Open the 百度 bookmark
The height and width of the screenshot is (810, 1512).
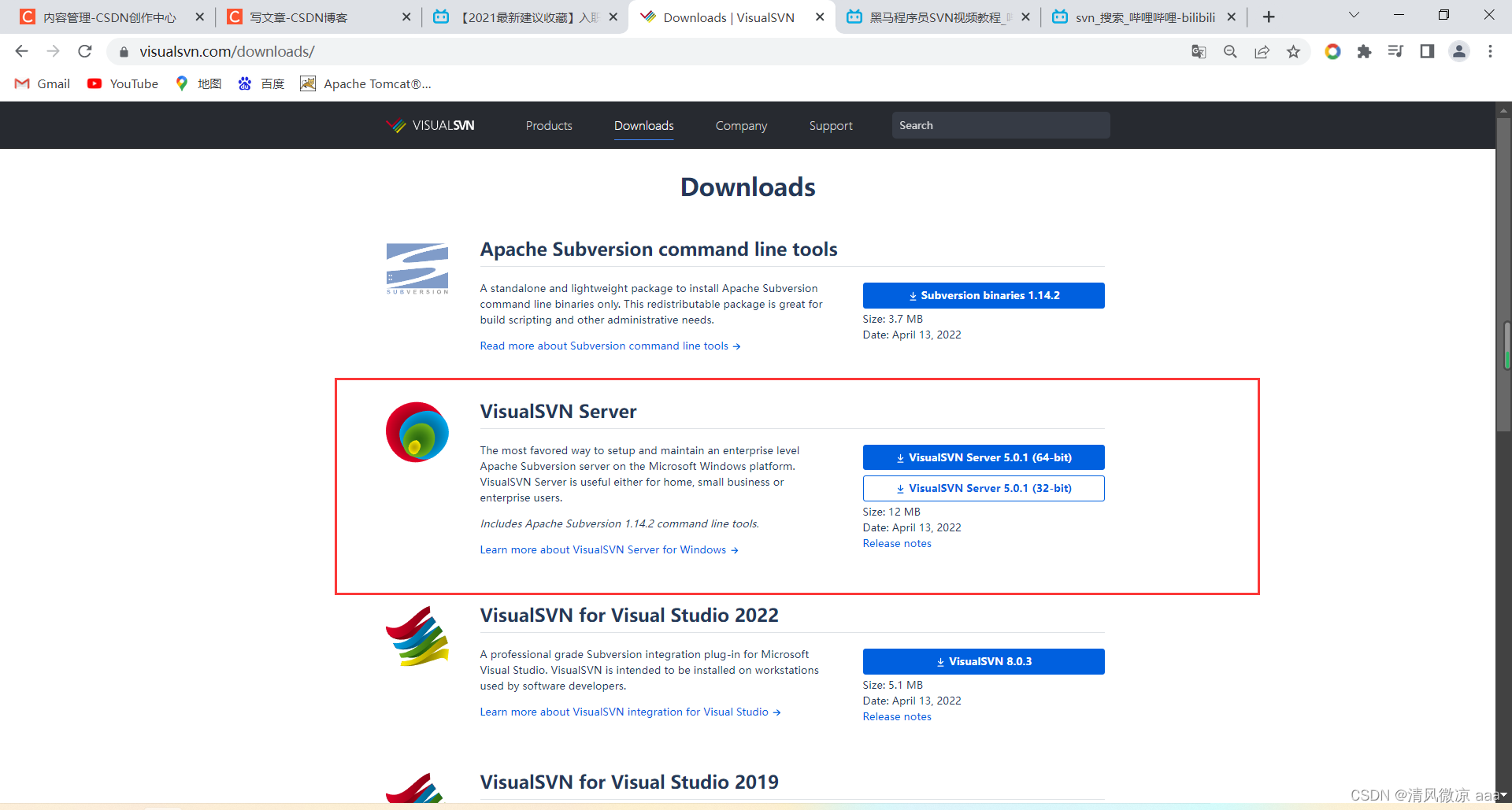[261, 83]
